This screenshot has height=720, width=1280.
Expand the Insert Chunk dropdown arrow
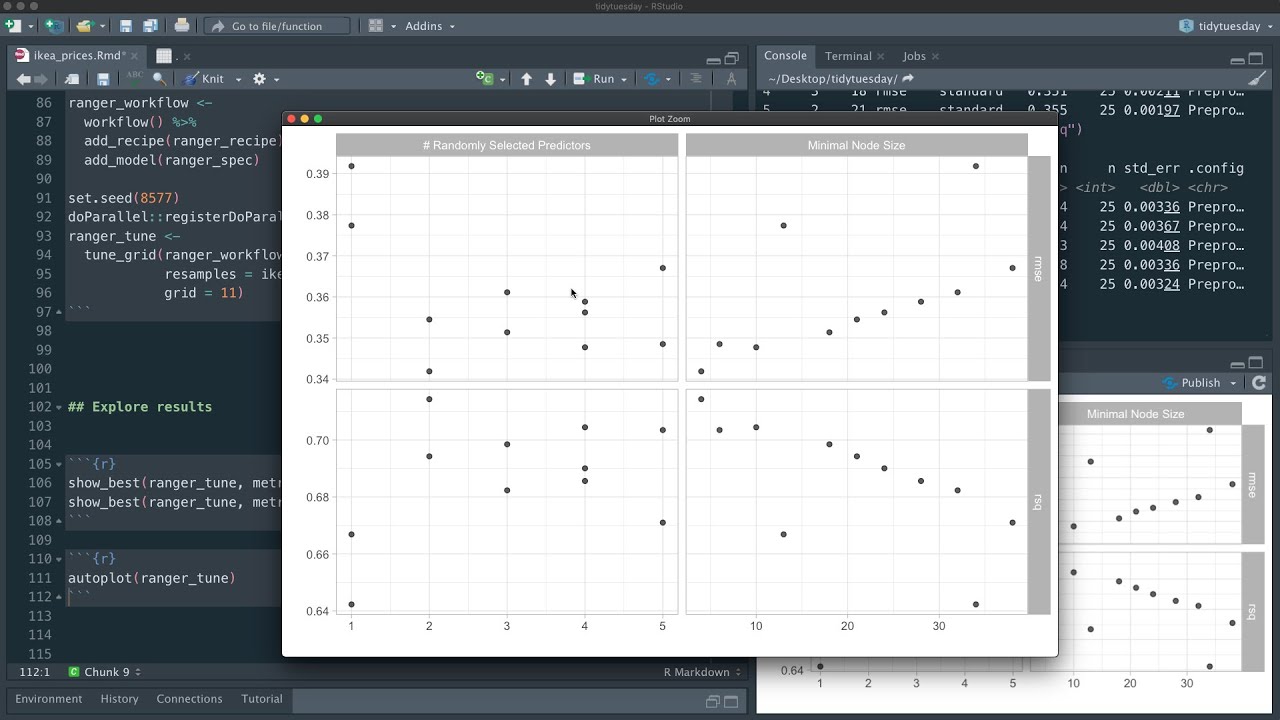pos(502,80)
